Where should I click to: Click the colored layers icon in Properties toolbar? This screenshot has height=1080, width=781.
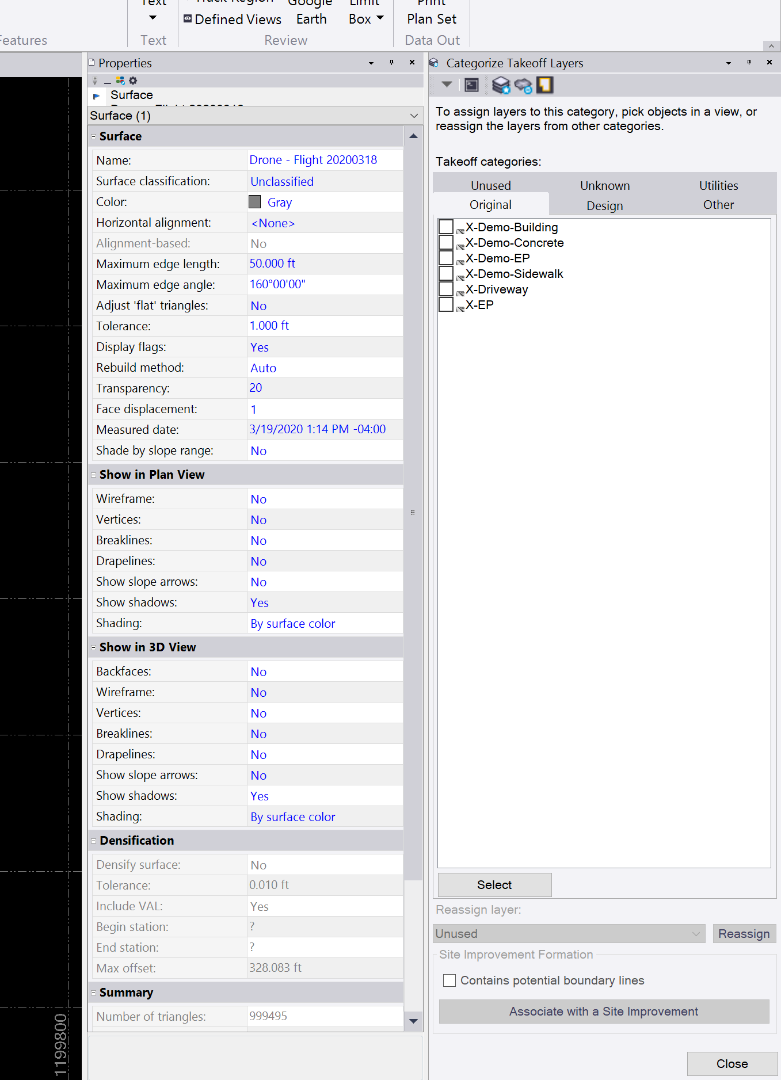coord(120,81)
